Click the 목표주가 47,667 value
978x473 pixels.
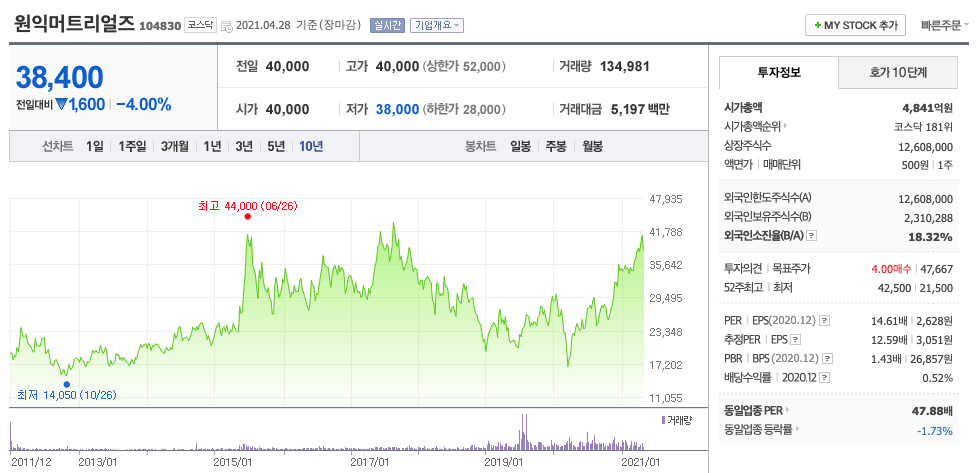[936, 269]
